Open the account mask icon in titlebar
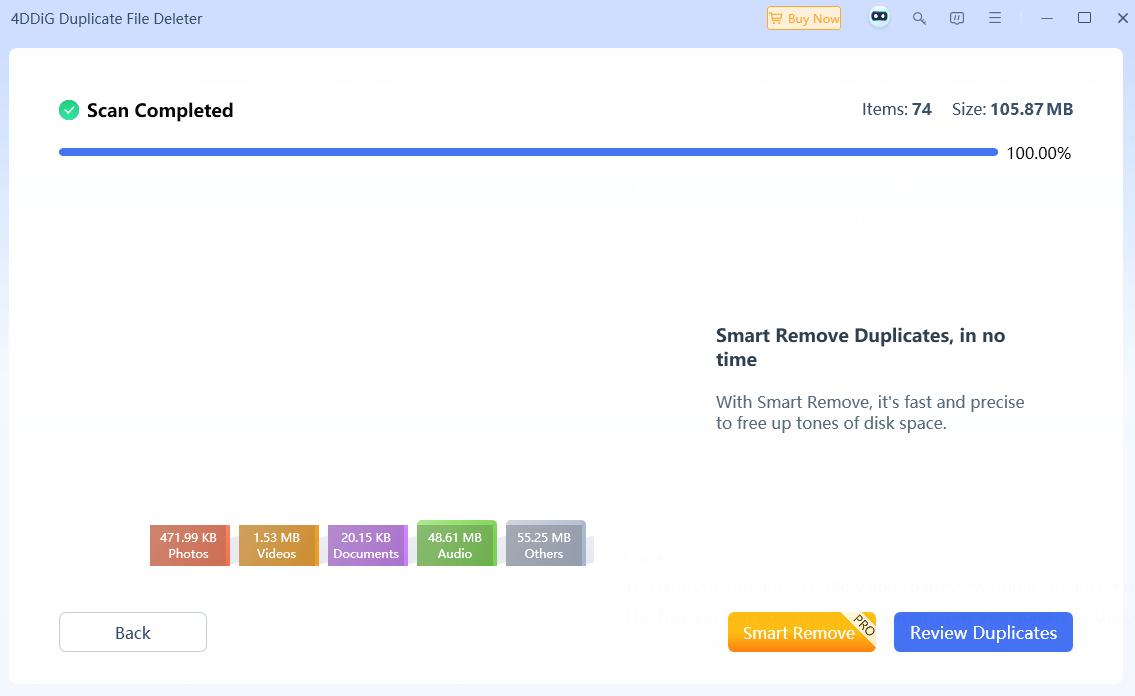1135x696 pixels. tap(878, 17)
